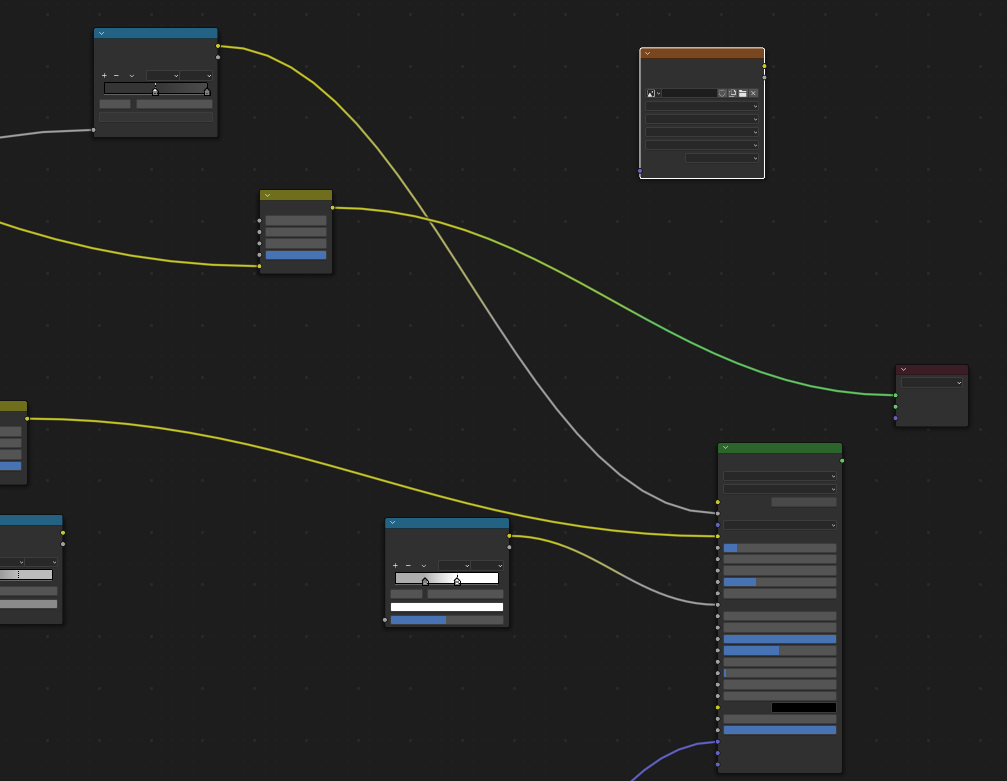Viewport: 1007px width, 781px height.
Task: Open topmost dropdown in green shader node
Action: click(780, 476)
